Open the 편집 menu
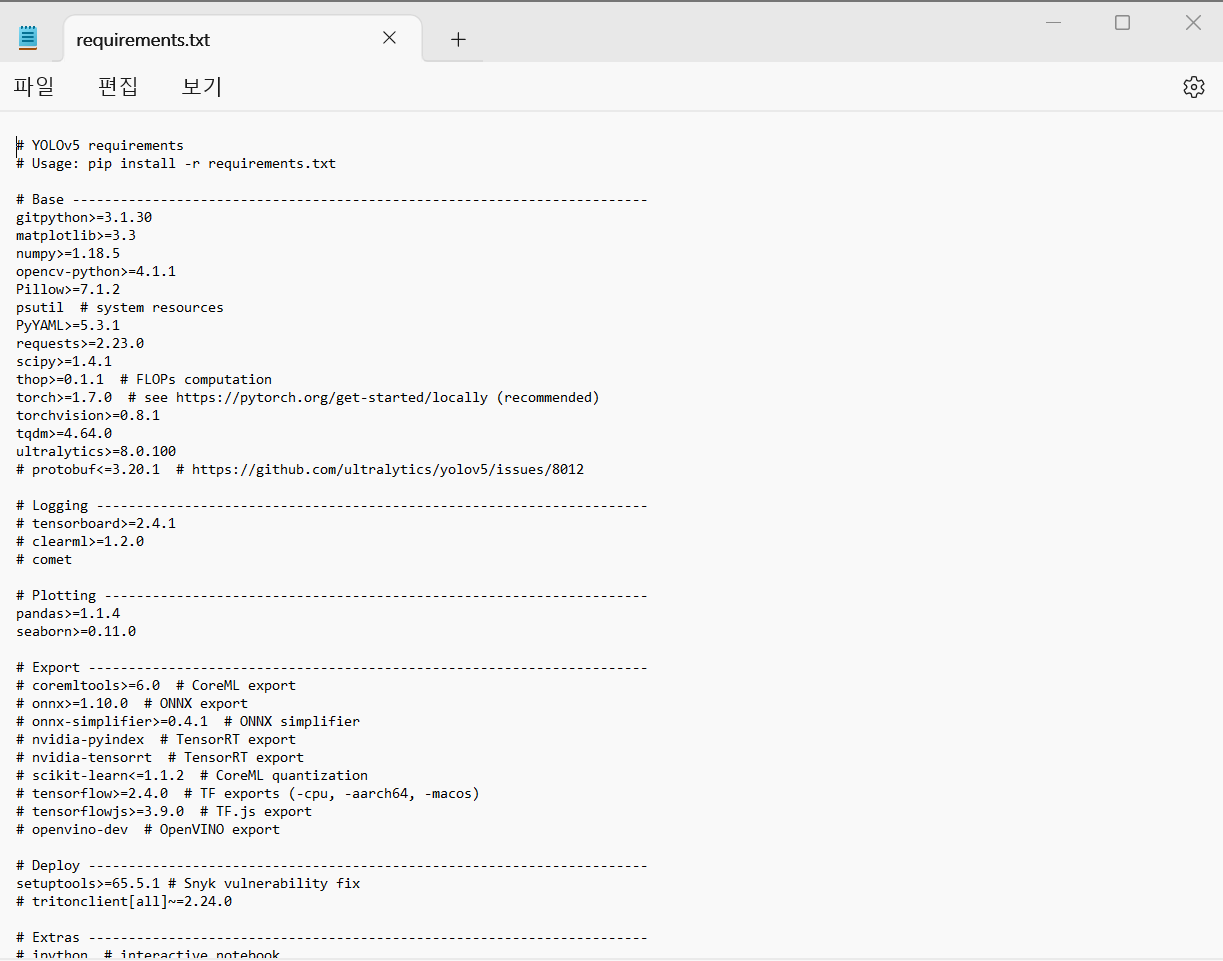 (x=118, y=87)
